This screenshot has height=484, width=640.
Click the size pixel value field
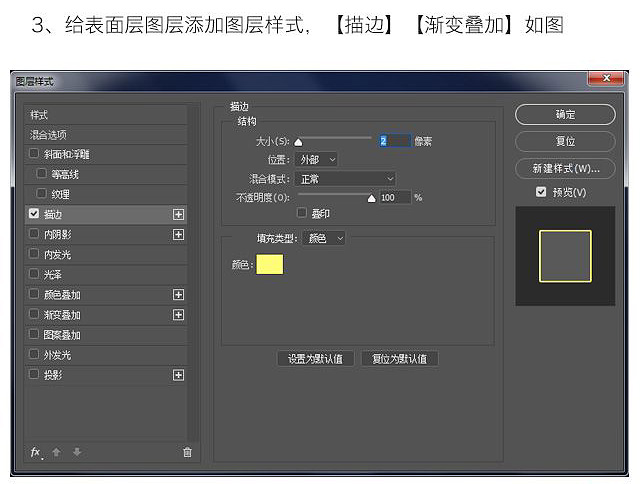pos(395,141)
